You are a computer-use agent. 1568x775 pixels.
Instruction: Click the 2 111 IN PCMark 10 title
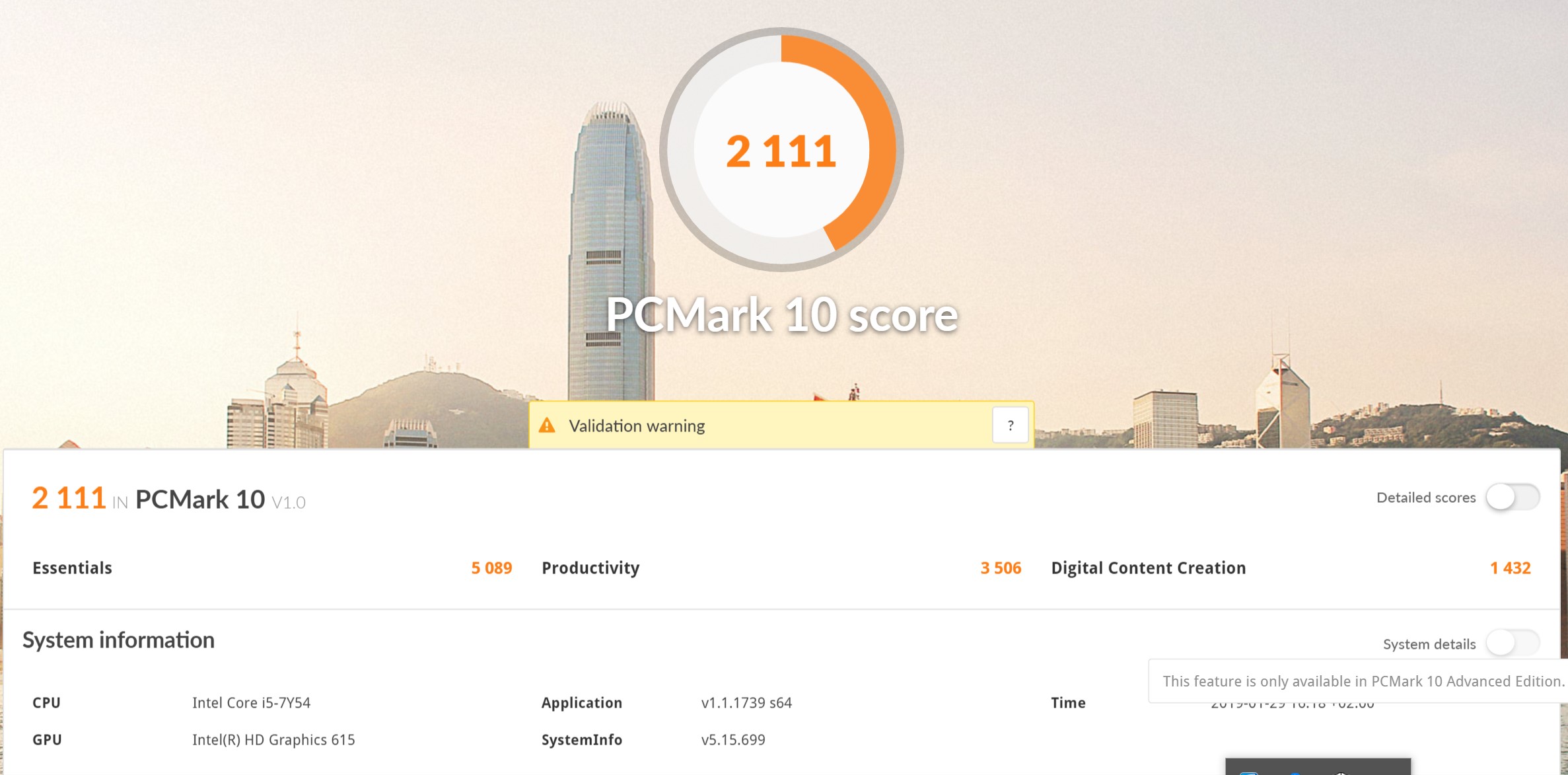(168, 499)
